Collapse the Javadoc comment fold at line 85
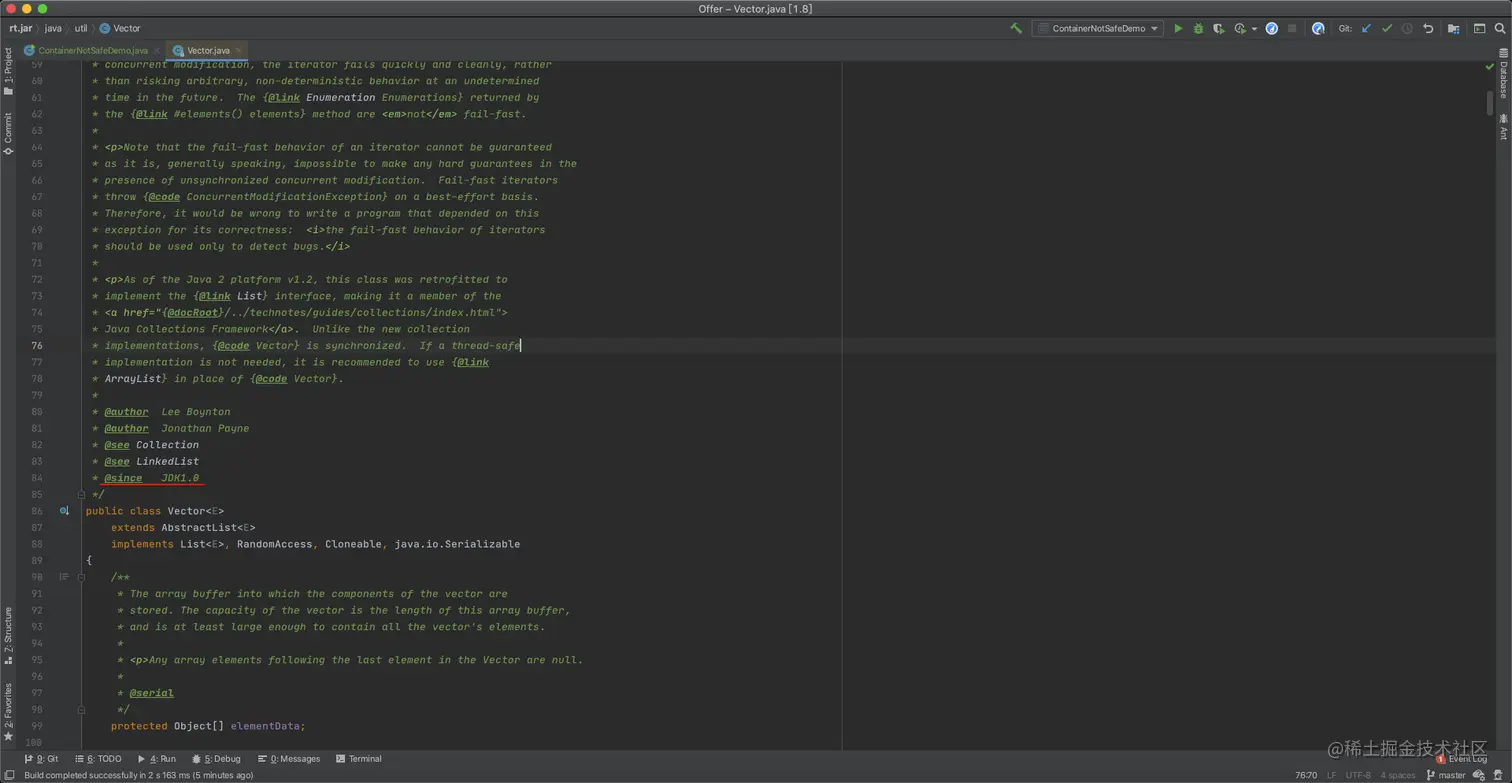Image resolution: width=1512 pixels, height=783 pixels. 81,494
